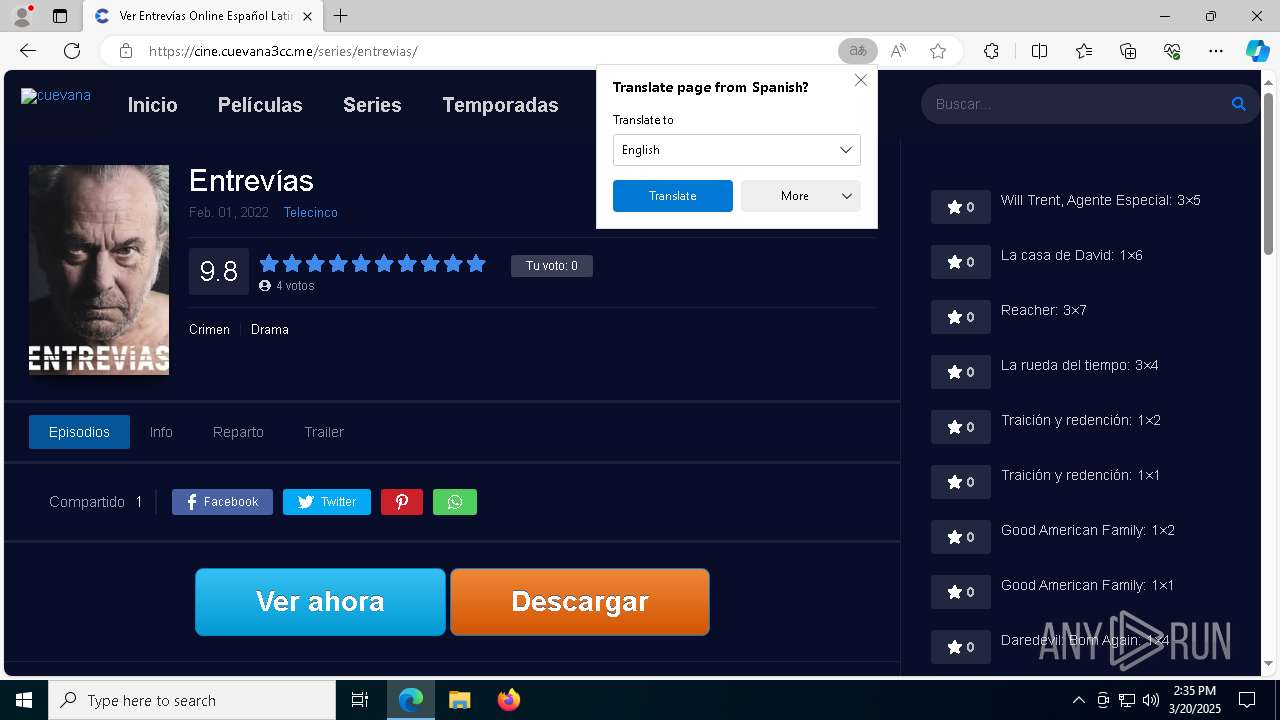Rate the series with the tenth star
Screen dimensions: 1280x720
pyautogui.click(x=476, y=263)
